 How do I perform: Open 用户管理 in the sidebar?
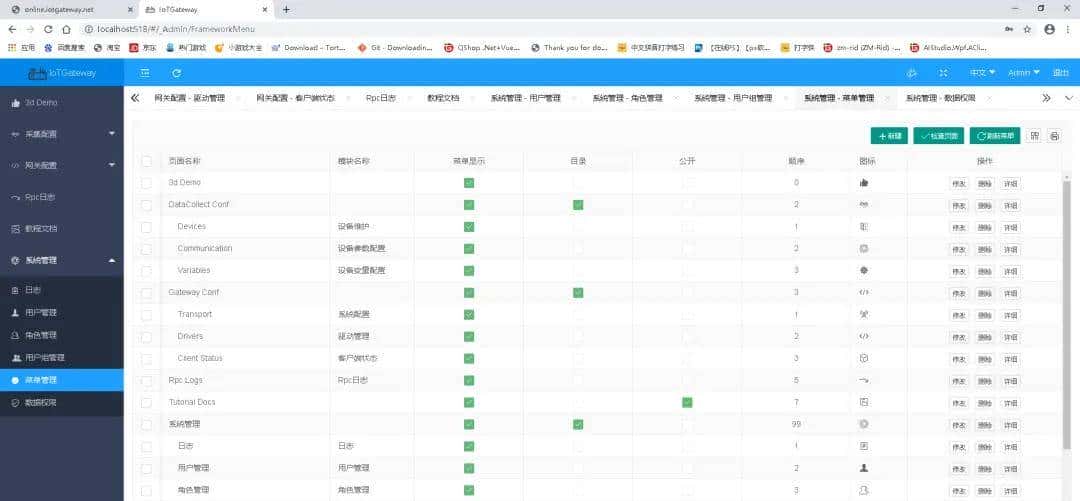pyautogui.click(x=62, y=313)
